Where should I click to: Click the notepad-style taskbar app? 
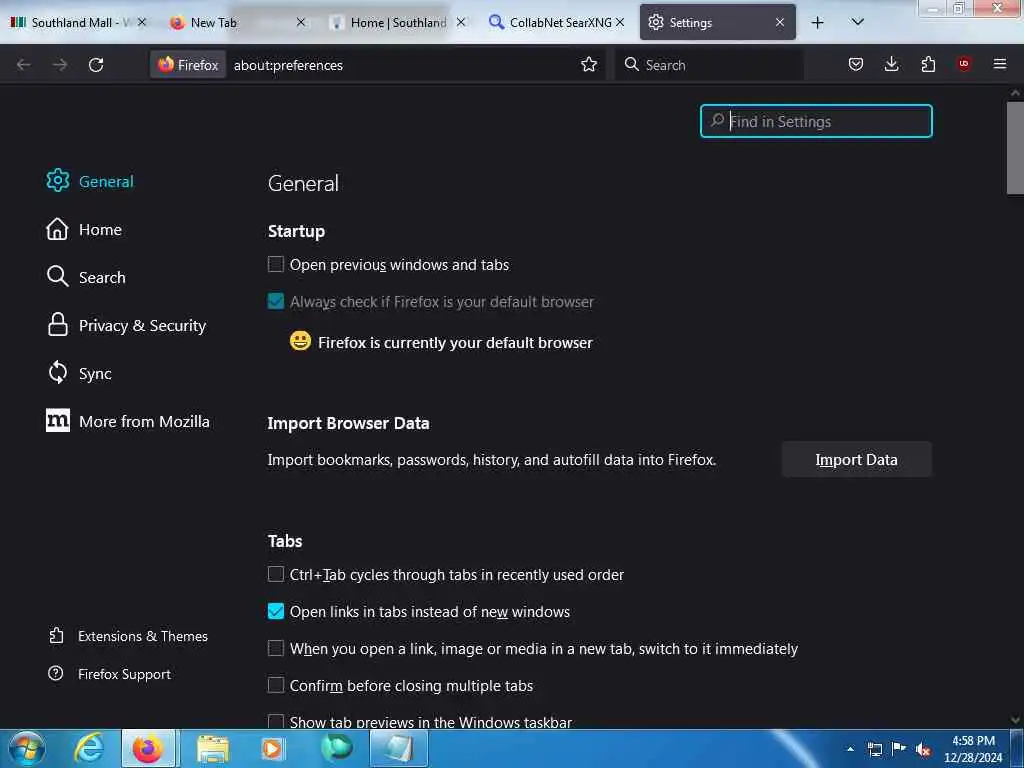pos(398,748)
